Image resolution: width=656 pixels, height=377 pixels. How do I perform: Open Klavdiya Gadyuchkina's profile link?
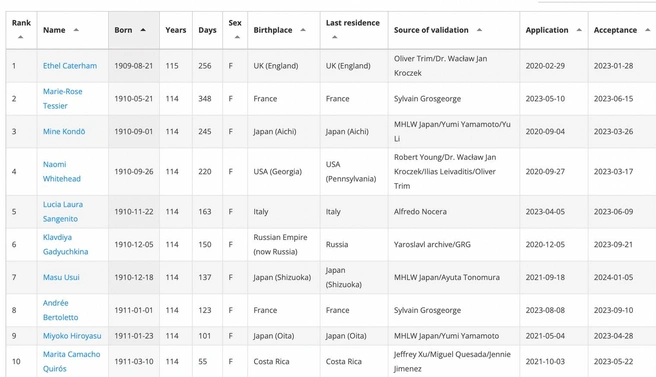(65, 244)
